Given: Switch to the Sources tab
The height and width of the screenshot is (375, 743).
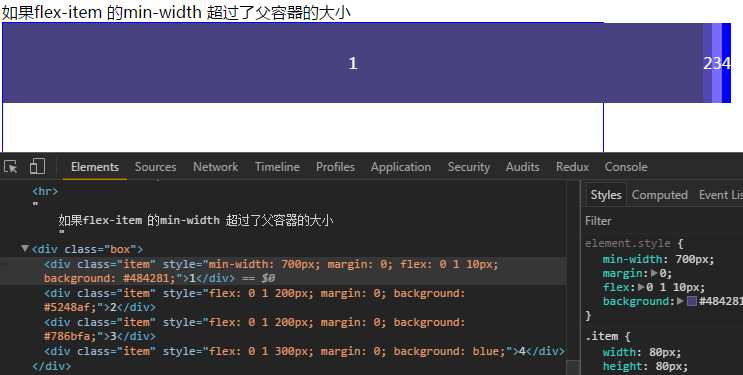Looking at the screenshot, I should coord(155,167).
